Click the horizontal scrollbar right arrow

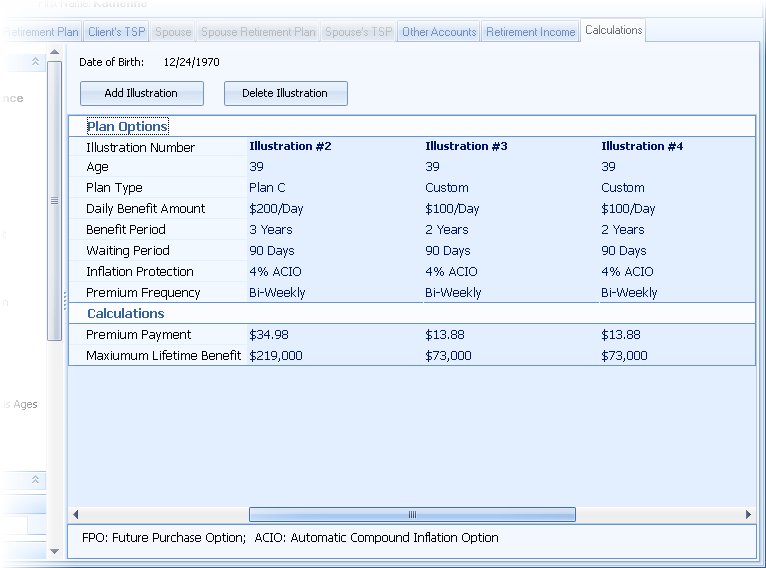748,515
